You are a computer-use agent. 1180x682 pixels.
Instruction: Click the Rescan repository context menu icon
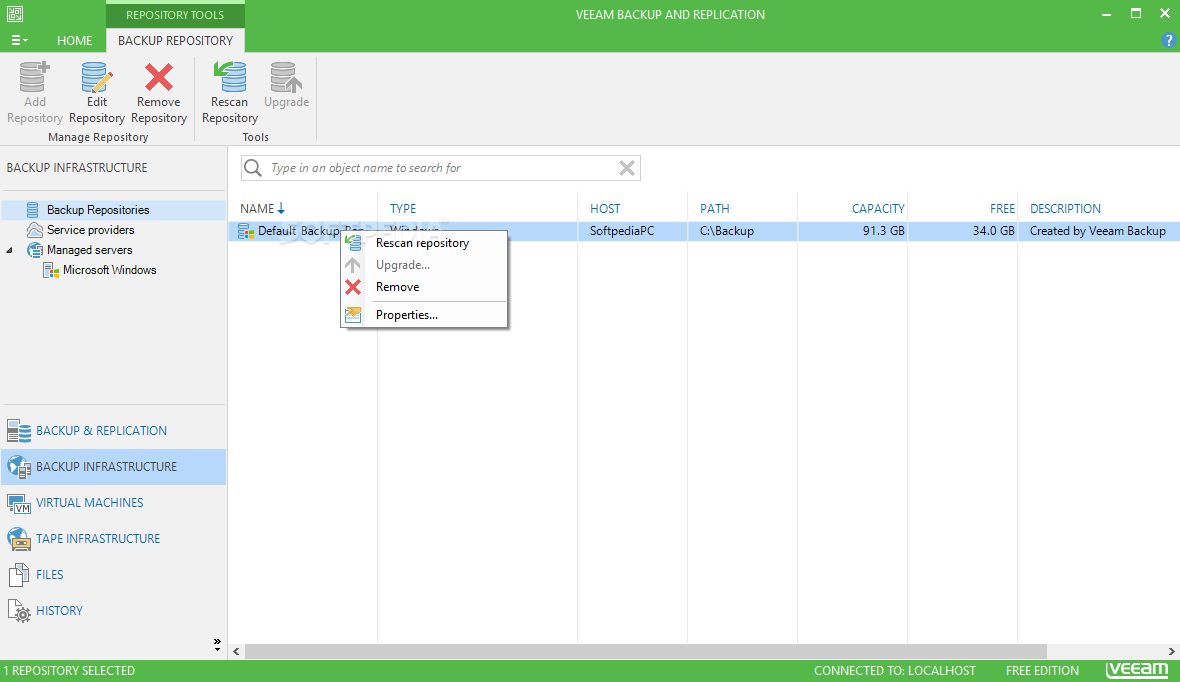tap(353, 242)
